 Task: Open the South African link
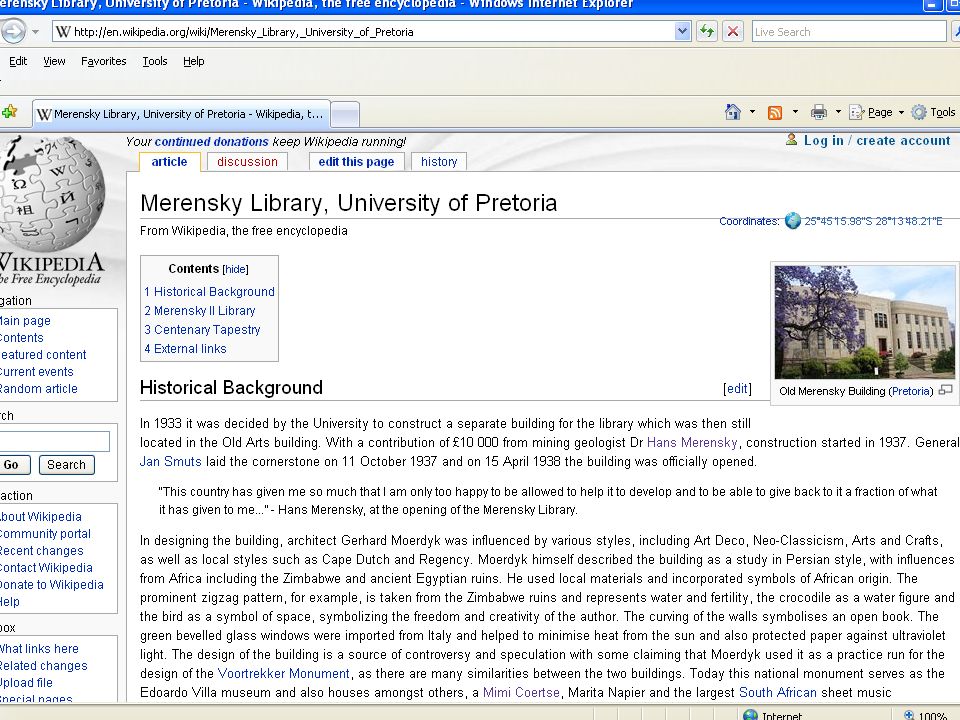click(778, 692)
